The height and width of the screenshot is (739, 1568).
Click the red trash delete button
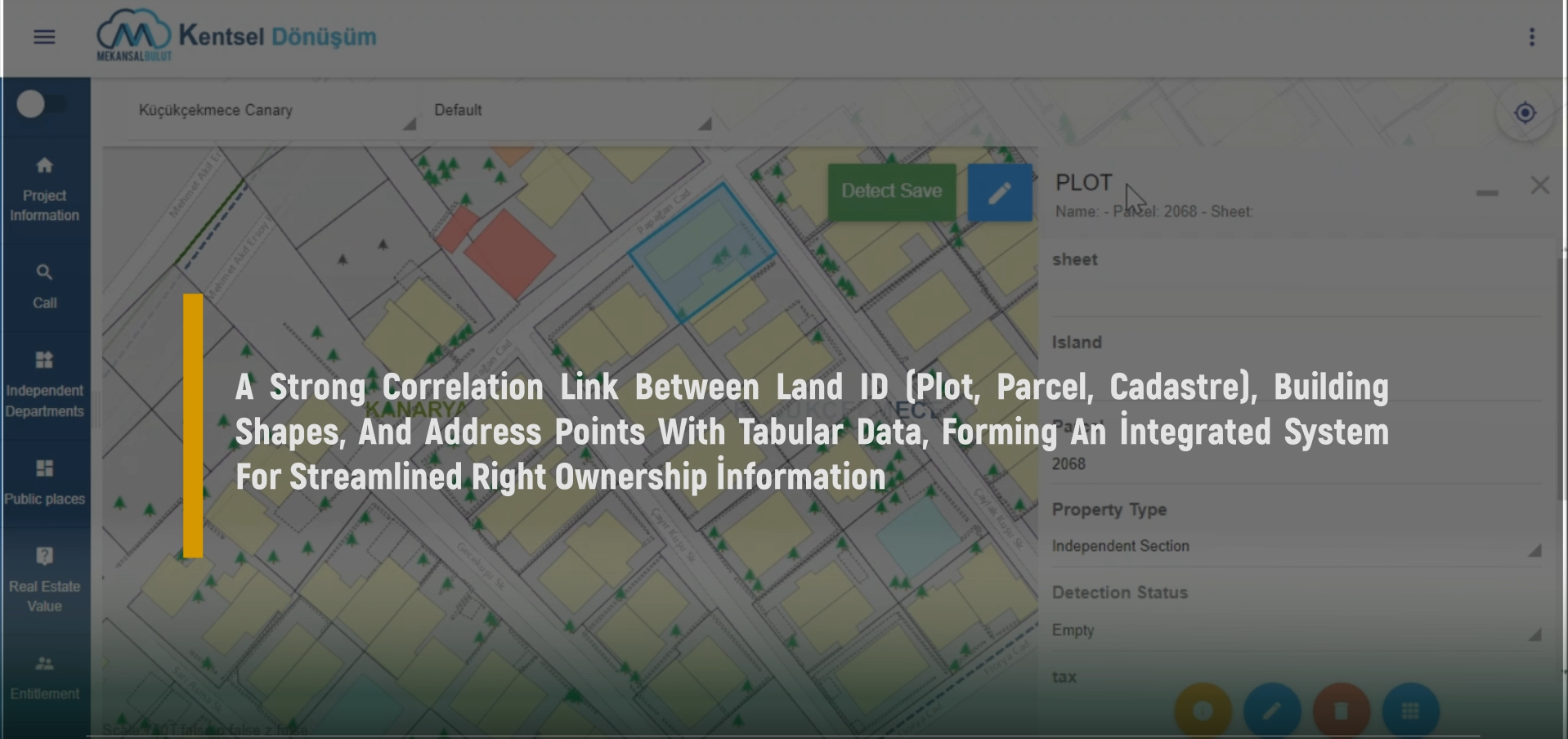click(x=1341, y=711)
